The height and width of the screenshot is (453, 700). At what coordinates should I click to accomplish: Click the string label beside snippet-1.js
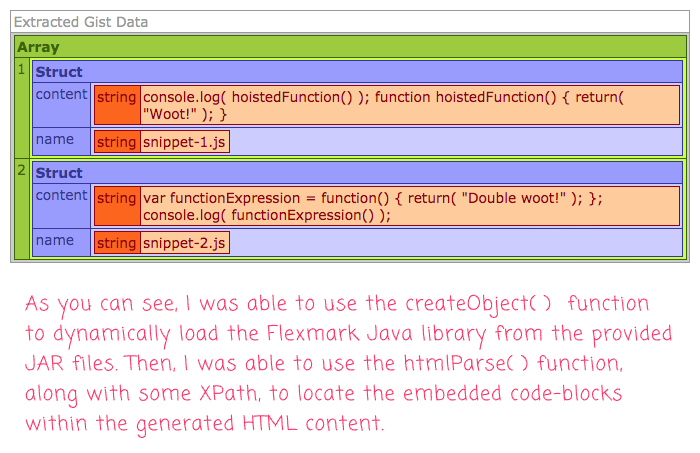[117, 142]
